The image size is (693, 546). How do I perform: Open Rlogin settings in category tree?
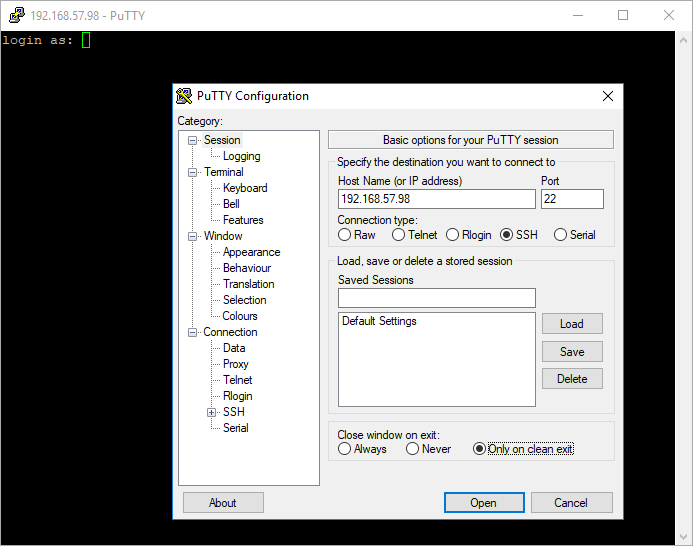pyautogui.click(x=237, y=396)
